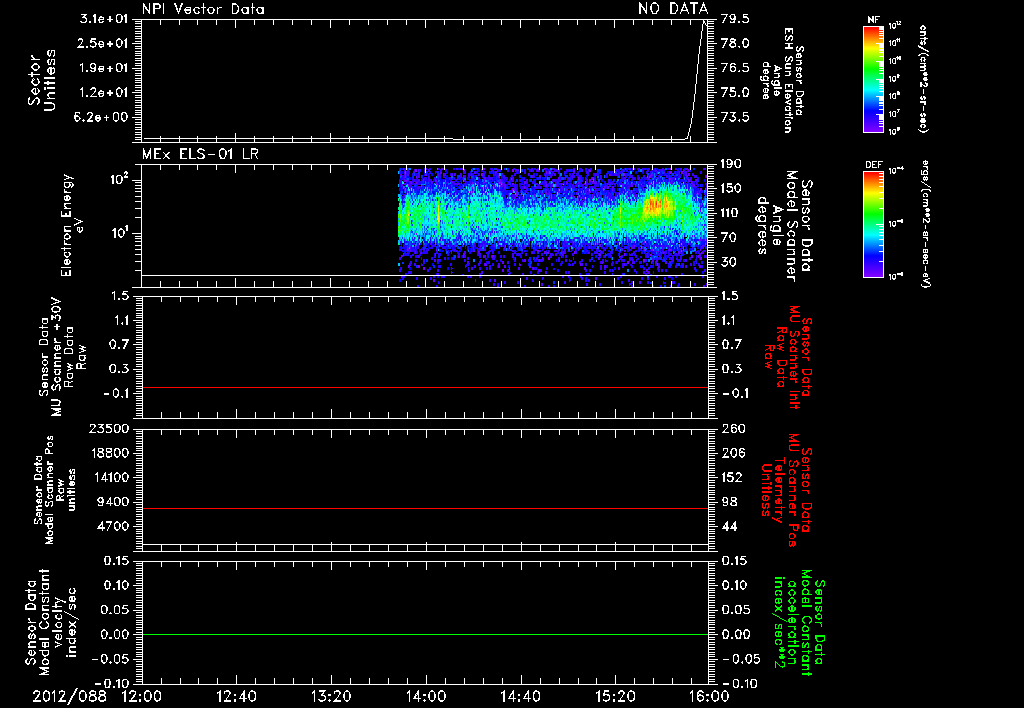Click the red hot spot in ELS spectrogram
1024x708 pixels.
pos(660,204)
